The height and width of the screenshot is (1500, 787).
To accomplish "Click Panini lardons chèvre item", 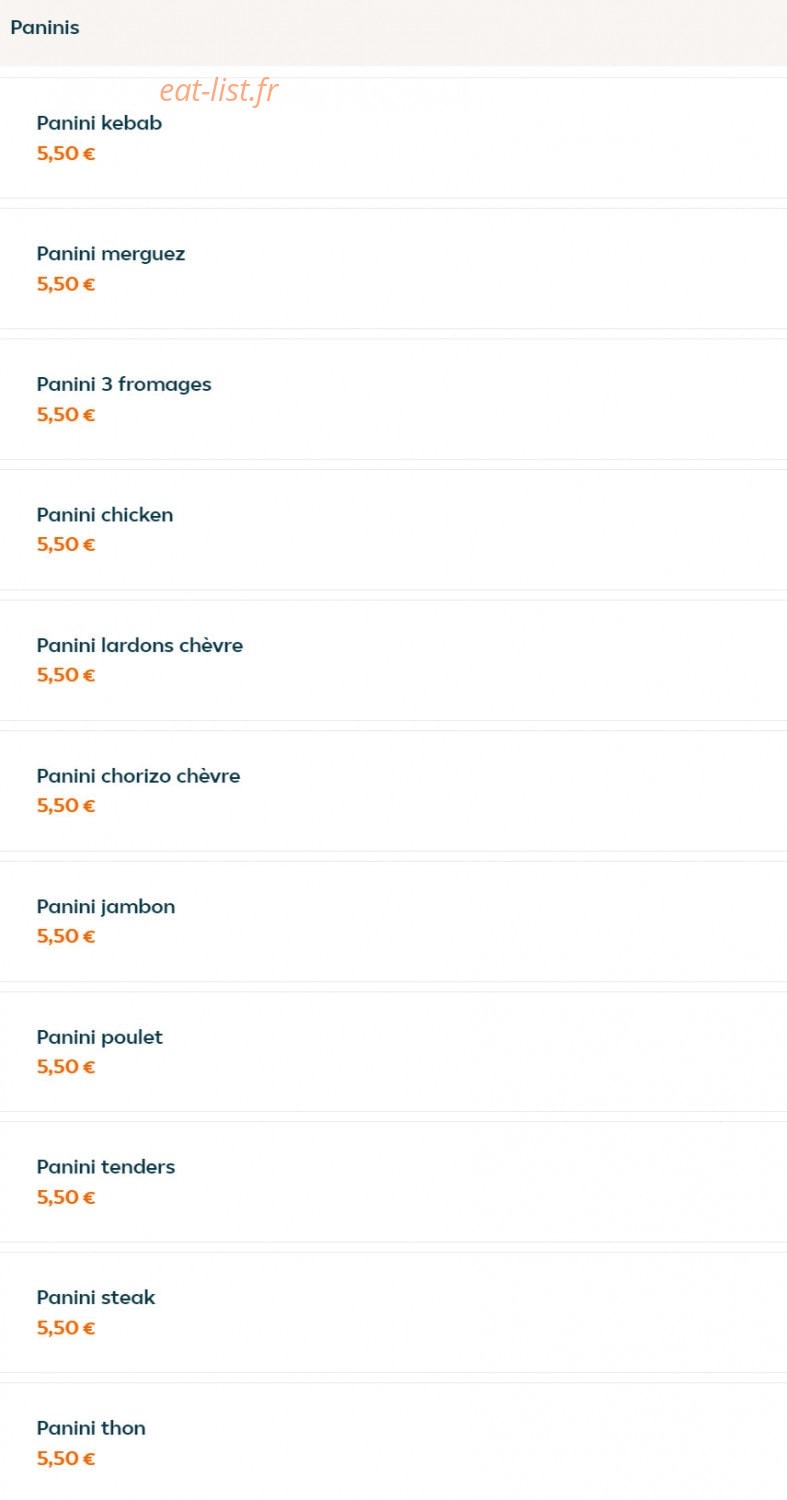I will coord(393,660).
